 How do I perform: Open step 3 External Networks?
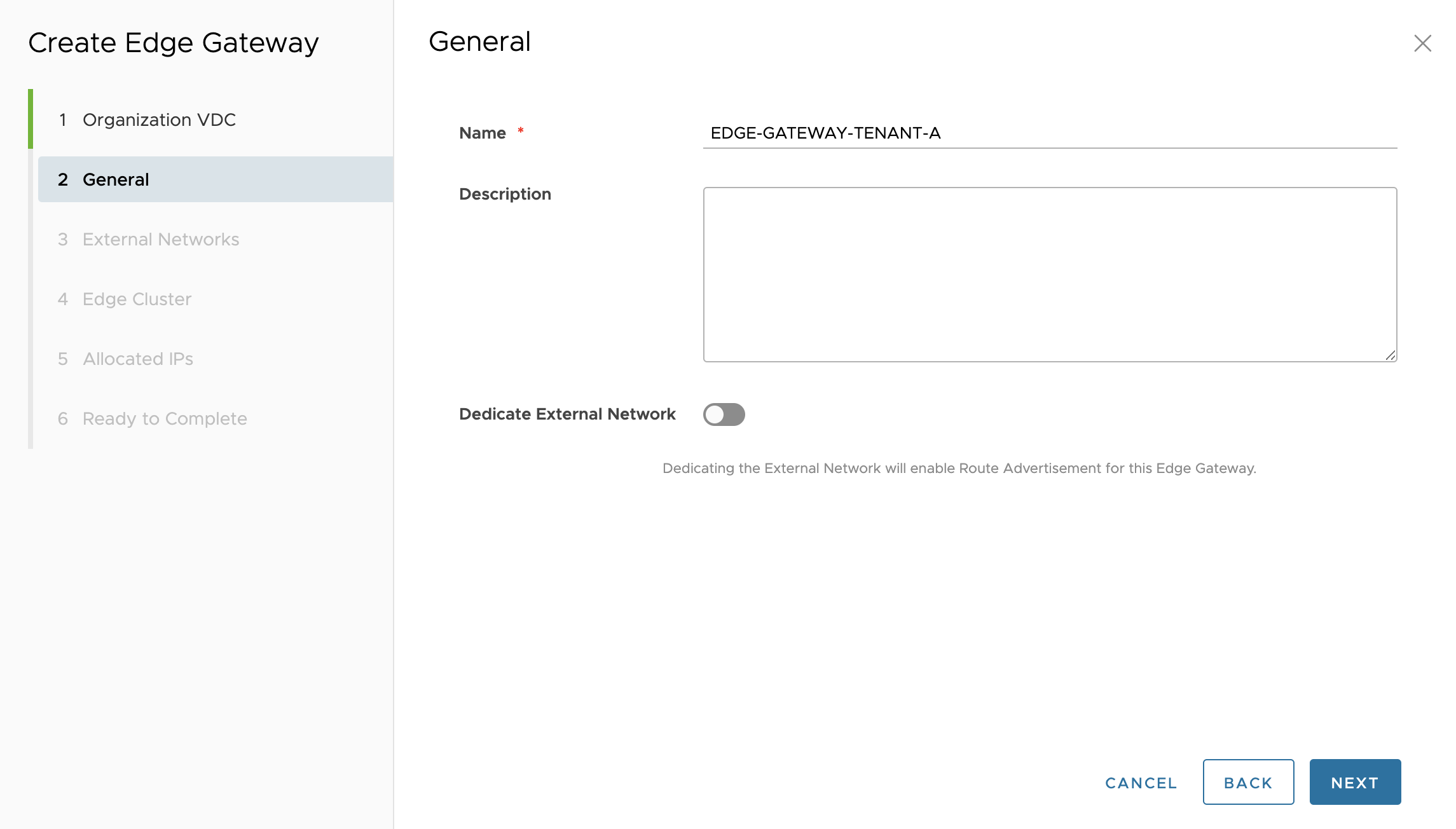pyautogui.click(x=160, y=239)
